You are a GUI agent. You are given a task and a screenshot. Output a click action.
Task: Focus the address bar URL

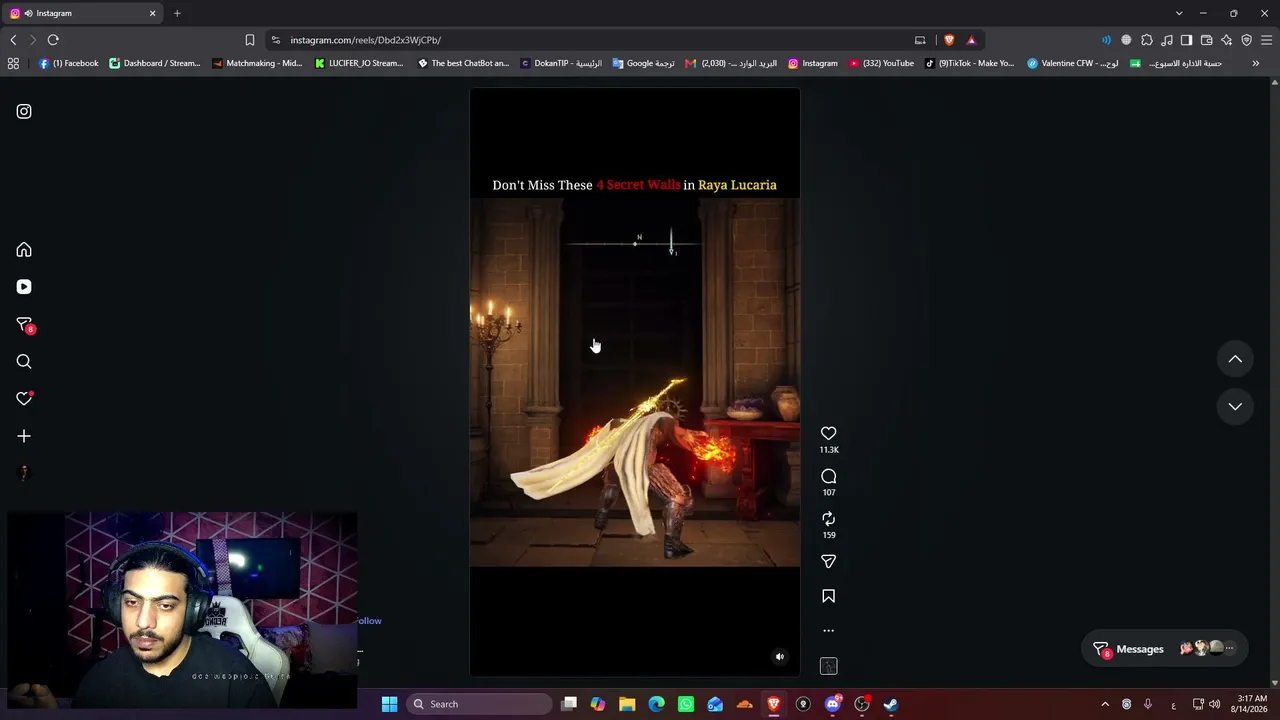[x=366, y=40]
